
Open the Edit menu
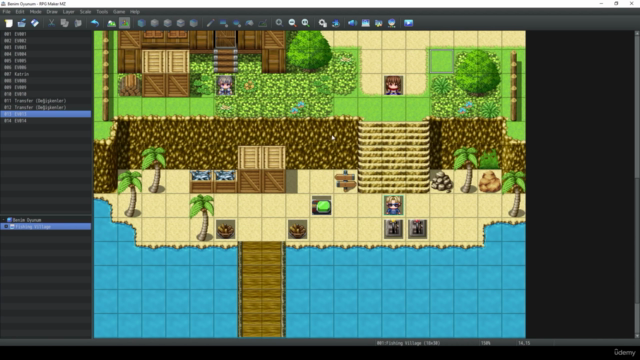(20, 12)
